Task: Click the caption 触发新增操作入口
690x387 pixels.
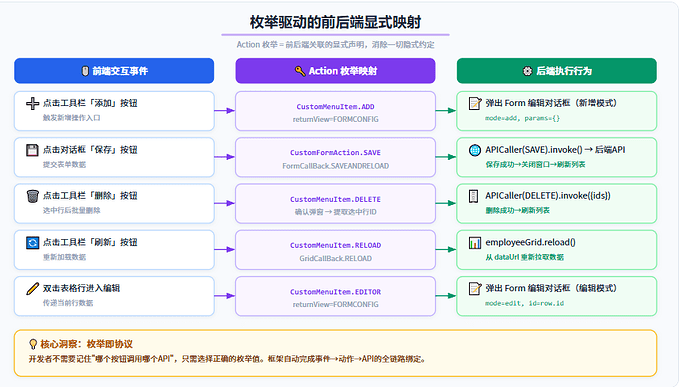Action: coord(72,118)
